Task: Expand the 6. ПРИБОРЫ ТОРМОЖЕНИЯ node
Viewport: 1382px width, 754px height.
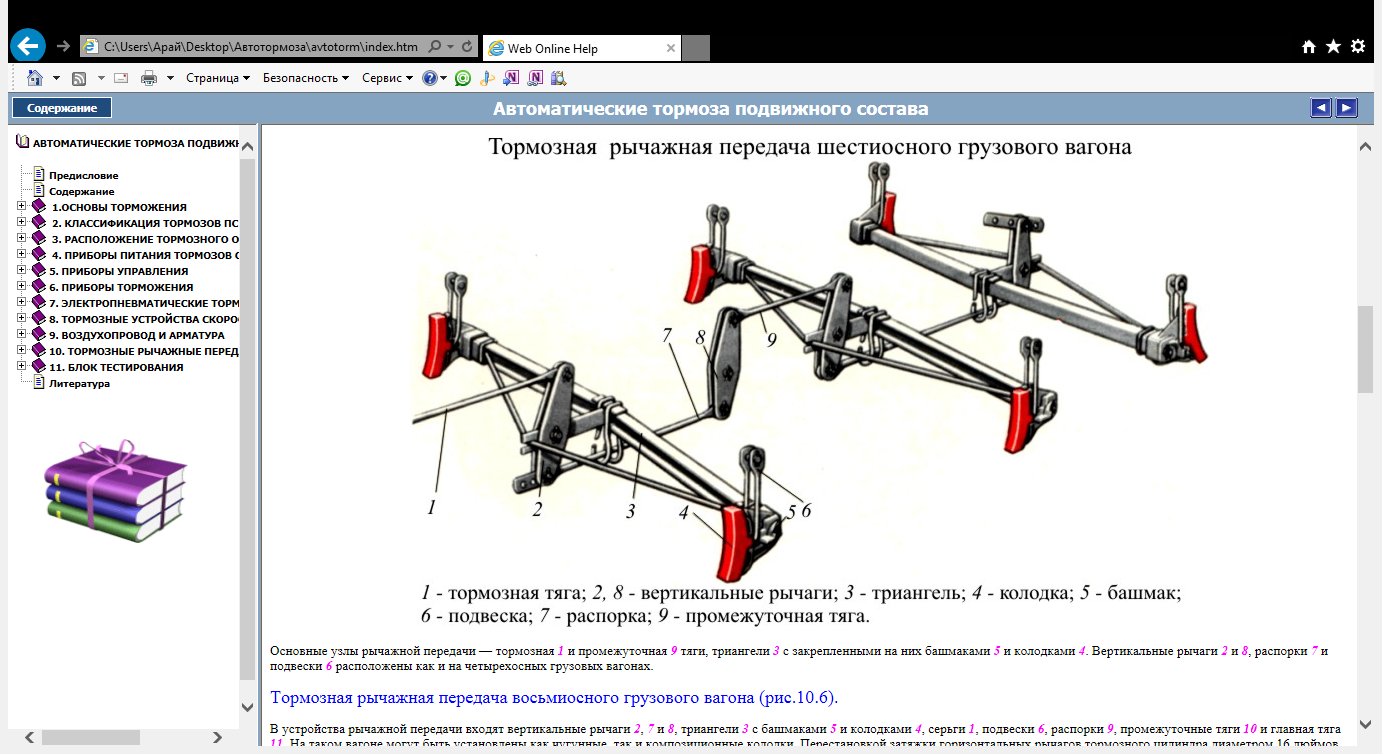Action: pos(22,287)
